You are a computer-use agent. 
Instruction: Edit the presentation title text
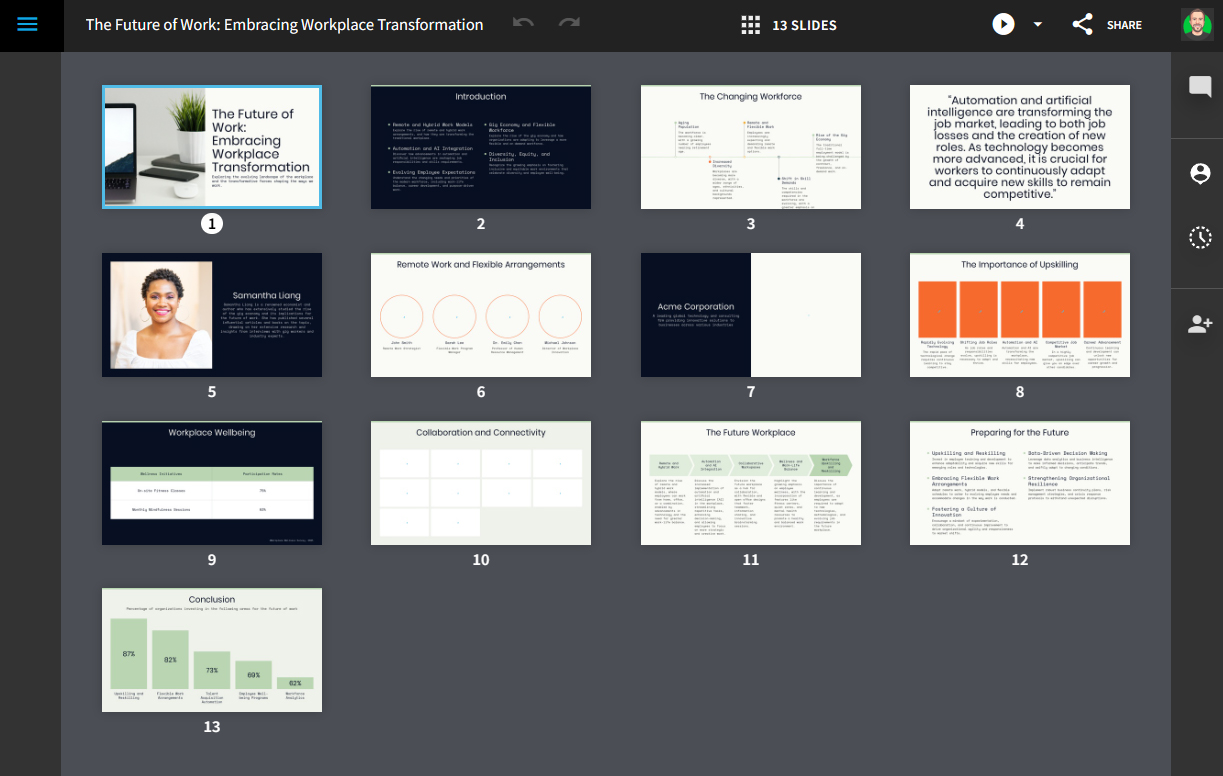click(284, 25)
